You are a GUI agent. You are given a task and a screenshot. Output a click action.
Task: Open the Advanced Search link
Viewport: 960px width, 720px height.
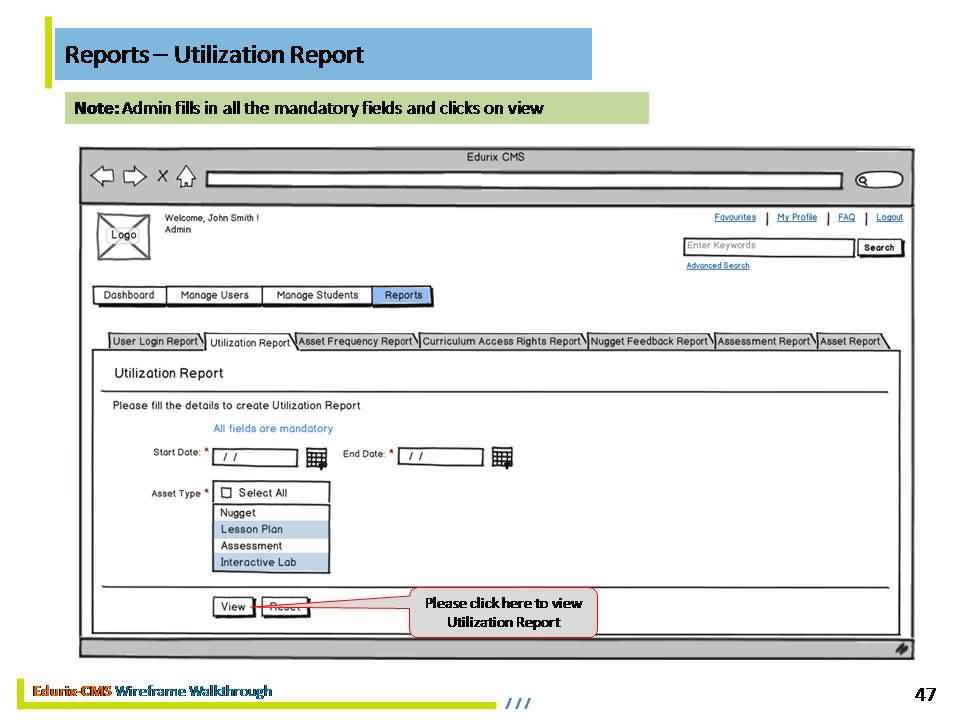point(717,266)
